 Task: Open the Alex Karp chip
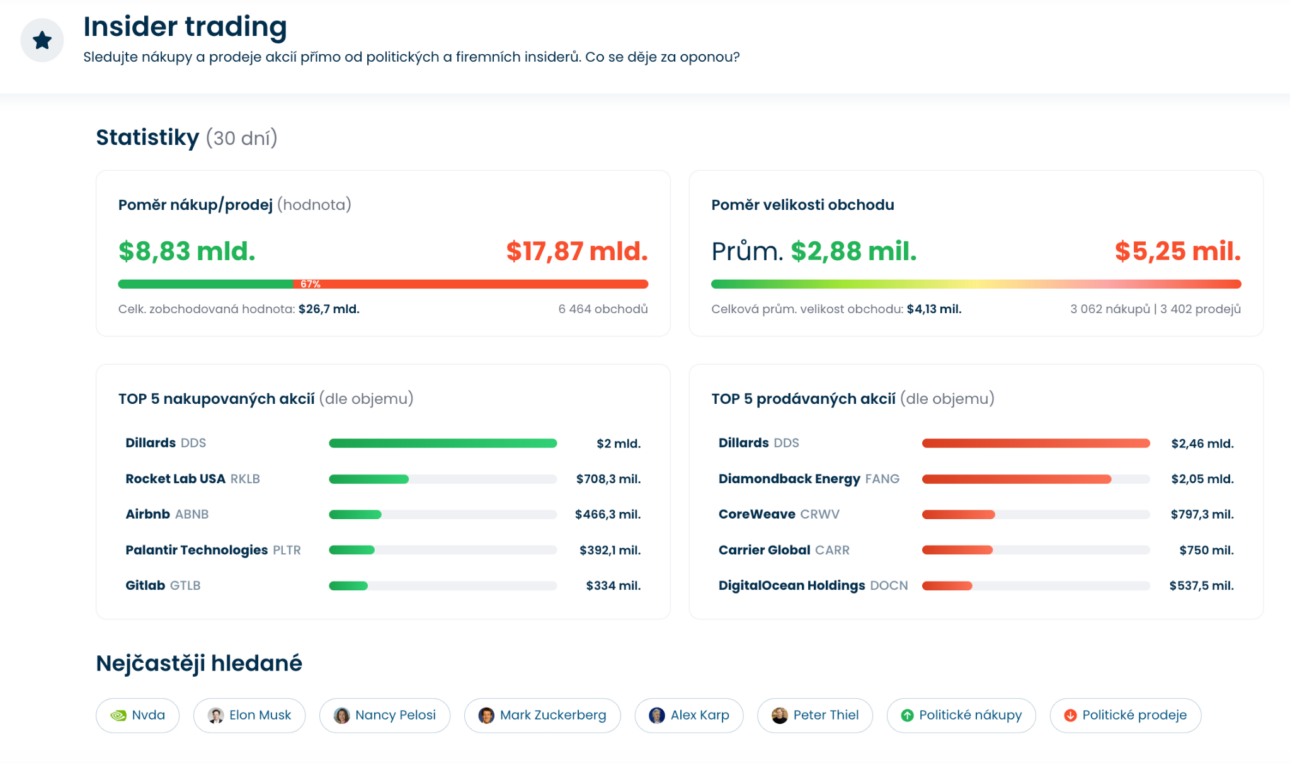click(689, 715)
